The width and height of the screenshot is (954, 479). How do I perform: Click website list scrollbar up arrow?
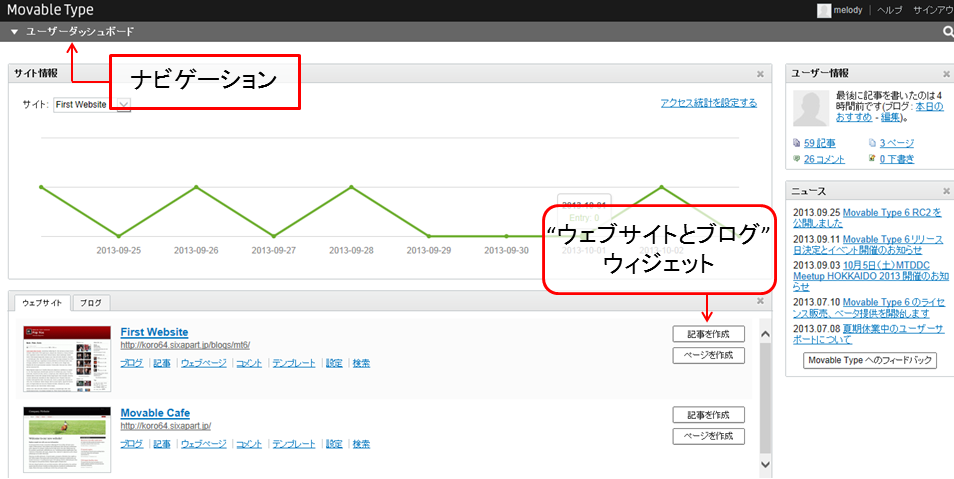(765, 334)
